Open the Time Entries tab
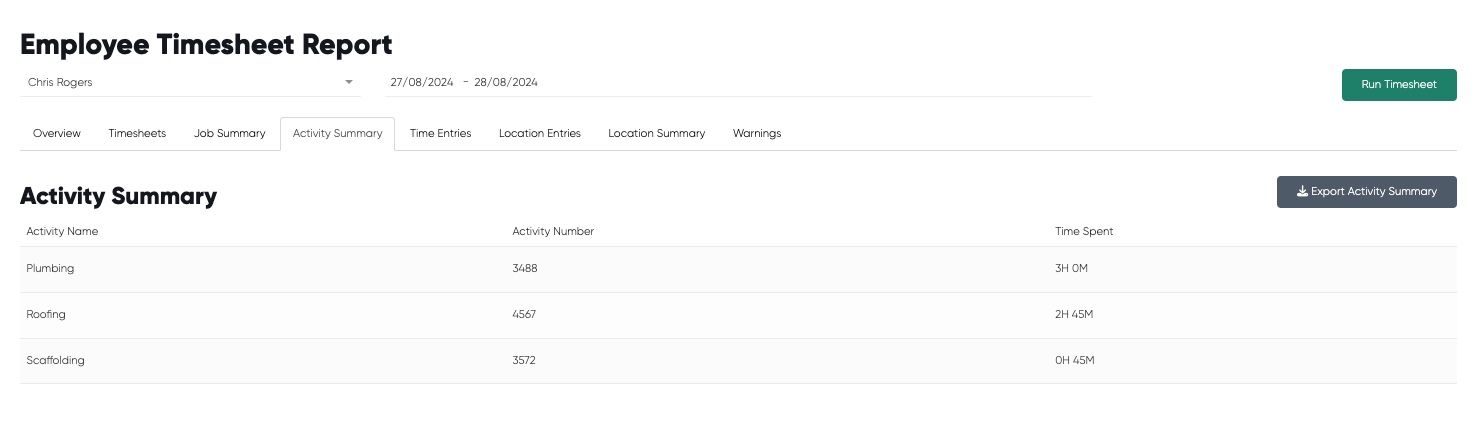1476x425 pixels. (x=441, y=133)
